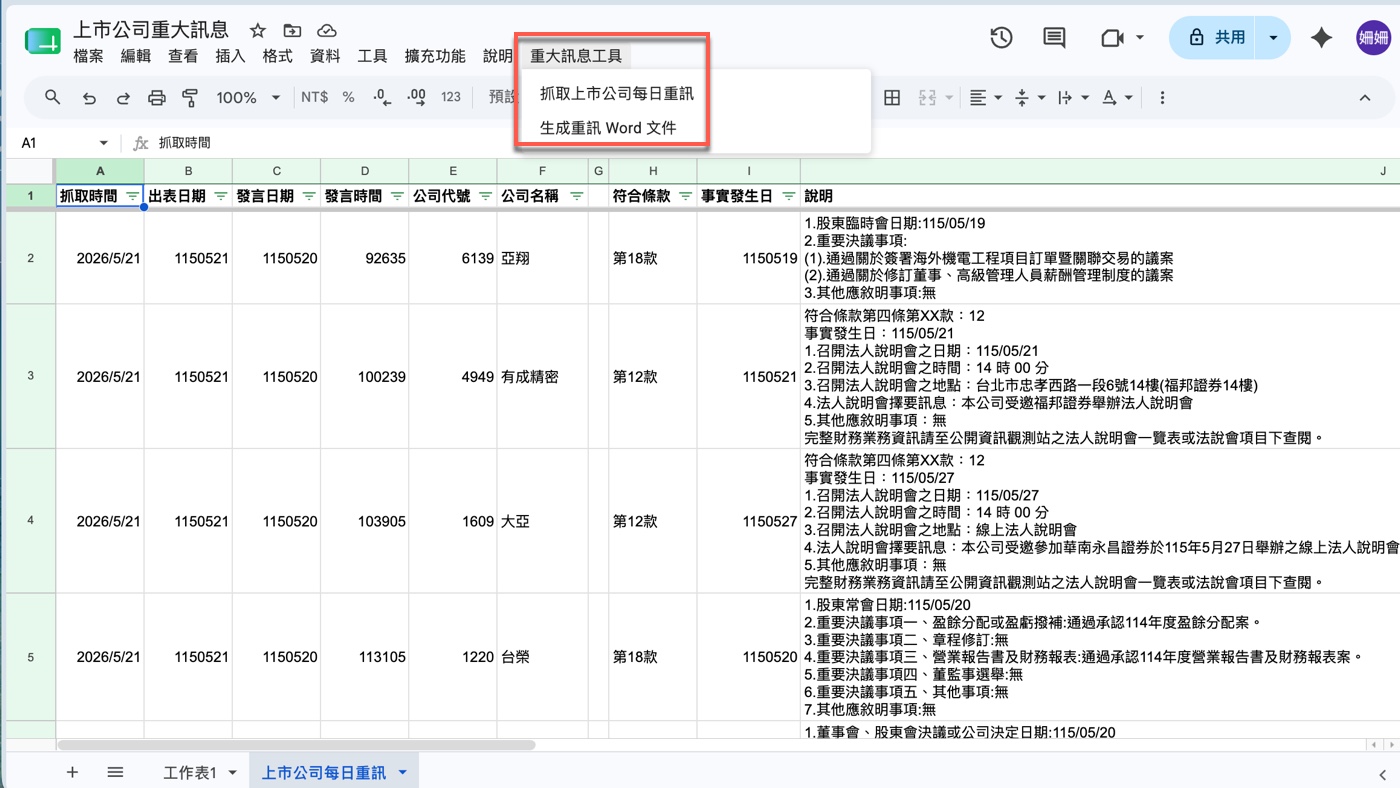Viewport: 1400px width, 788px height.
Task: Click the Google Sheets home icon
Action: pyautogui.click(x=43, y=41)
